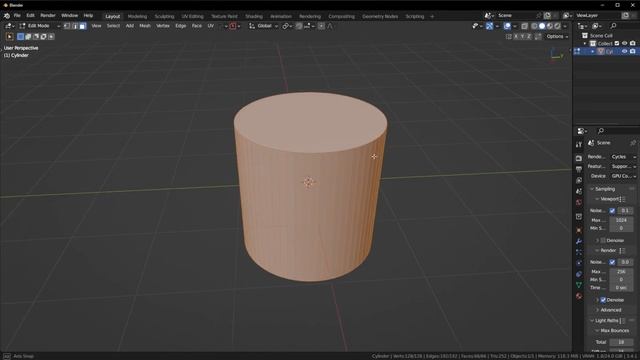Open the File menu
This screenshot has width=640, height=360.
coord(17,16)
